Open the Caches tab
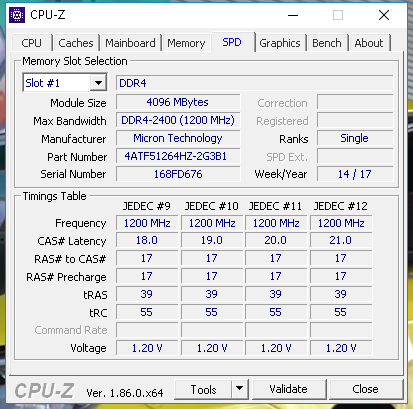413x409 pixels. click(76, 43)
